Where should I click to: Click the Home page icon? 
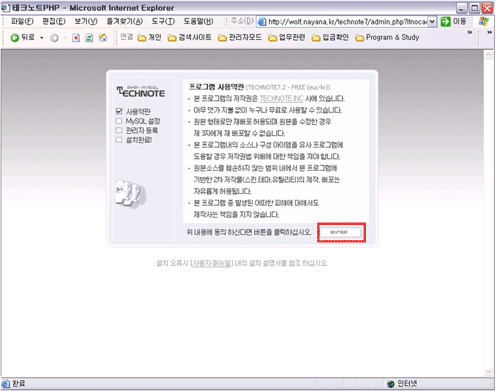tap(103, 38)
